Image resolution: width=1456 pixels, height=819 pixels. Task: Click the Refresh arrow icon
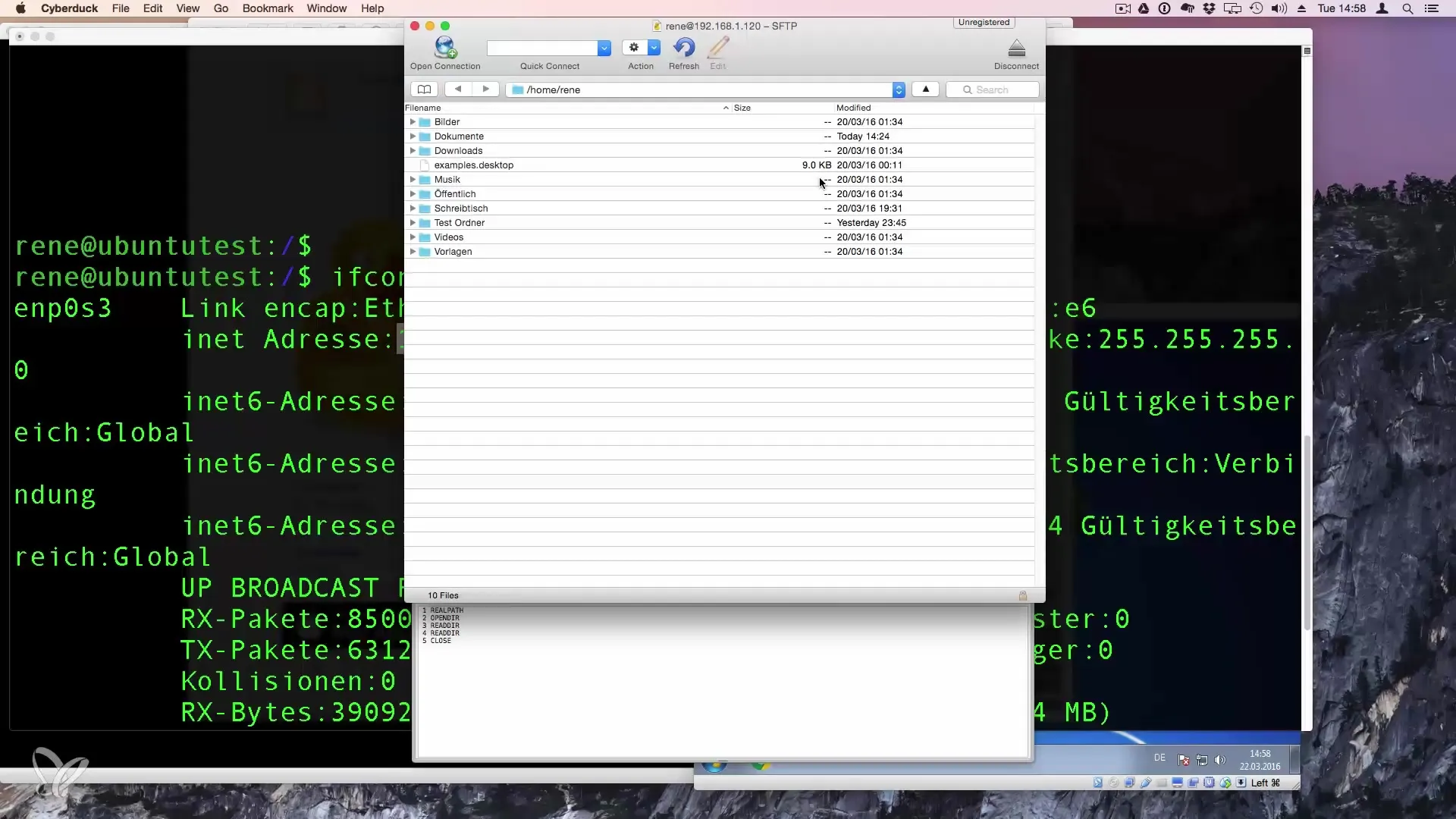pos(684,48)
